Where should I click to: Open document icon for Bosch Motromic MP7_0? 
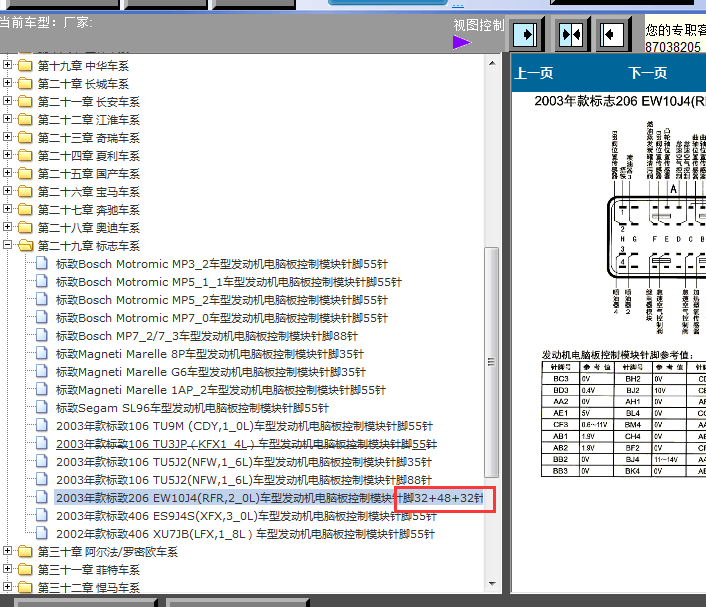(42, 317)
